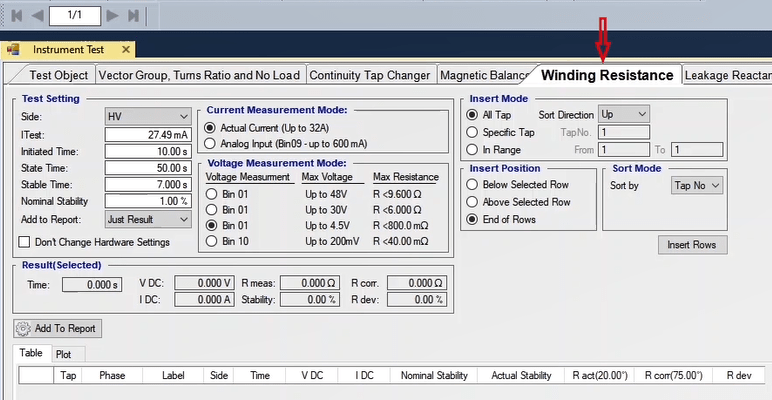The height and width of the screenshot is (400, 772).
Task: Click the previous page arrow
Action: click(x=39, y=16)
